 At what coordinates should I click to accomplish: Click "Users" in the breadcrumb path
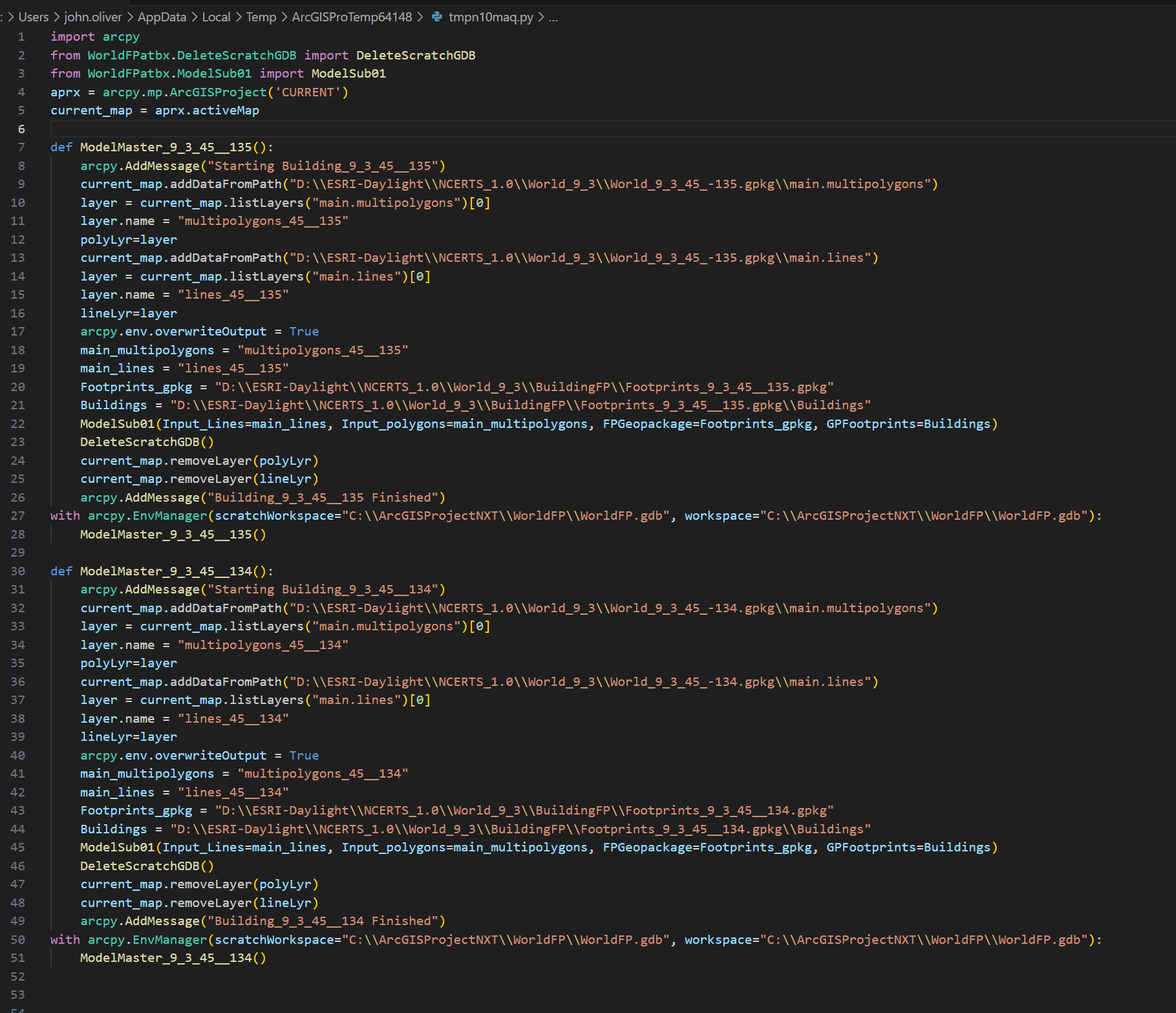[34, 17]
